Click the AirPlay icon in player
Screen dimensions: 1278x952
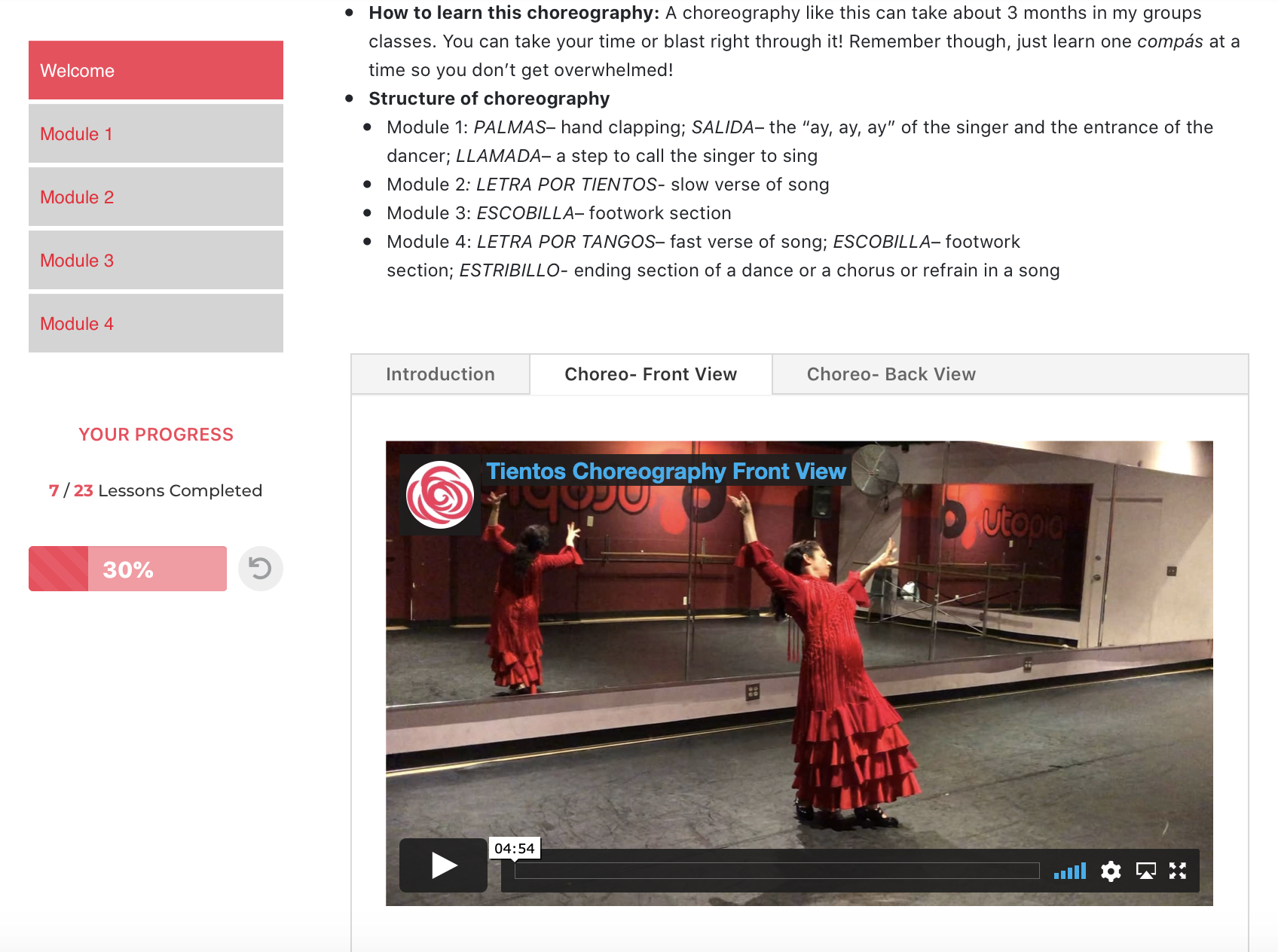coord(1145,871)
